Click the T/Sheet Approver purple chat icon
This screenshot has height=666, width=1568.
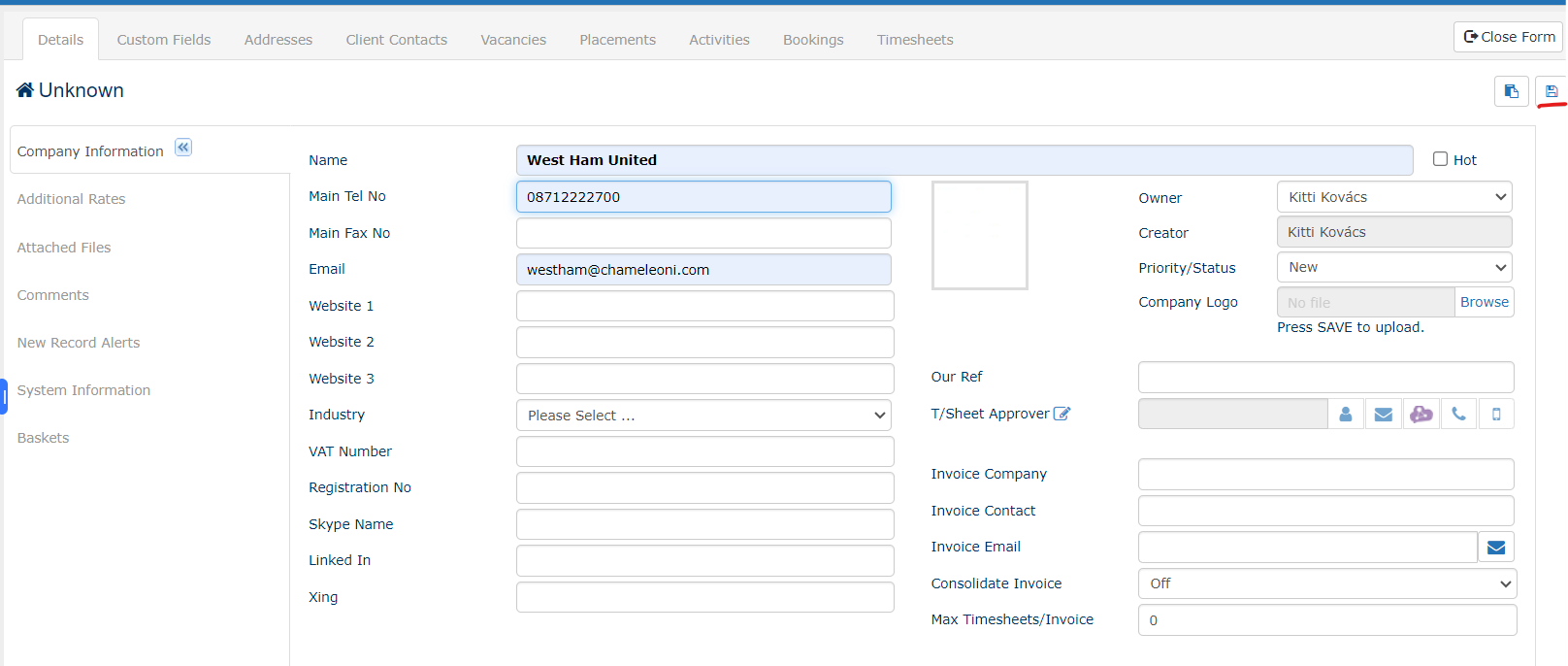pyautogui.click(x=1421, y=415)
